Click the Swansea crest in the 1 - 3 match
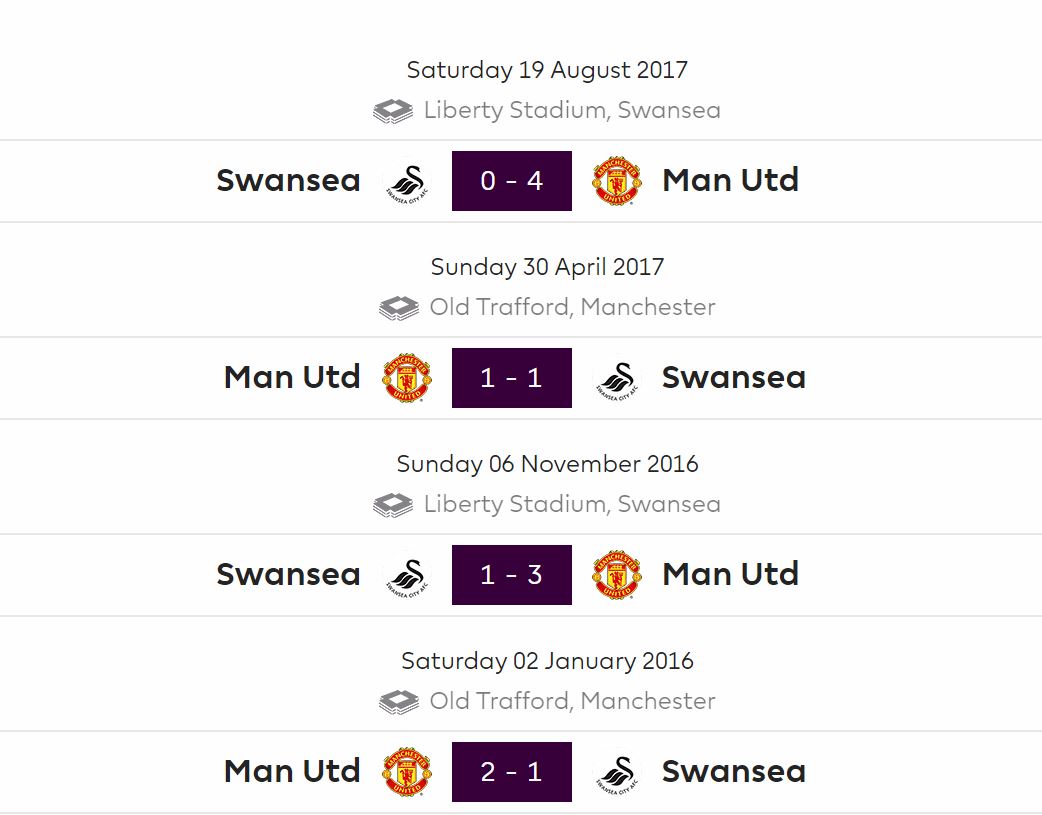 point(407,575)
